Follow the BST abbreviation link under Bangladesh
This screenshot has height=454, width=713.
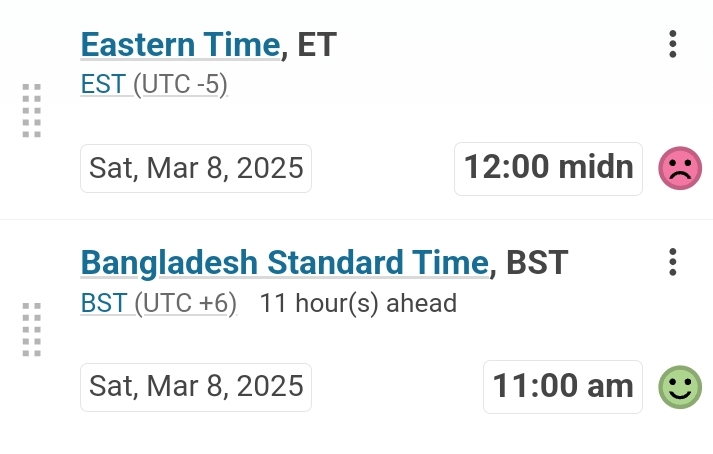[103, 303]
